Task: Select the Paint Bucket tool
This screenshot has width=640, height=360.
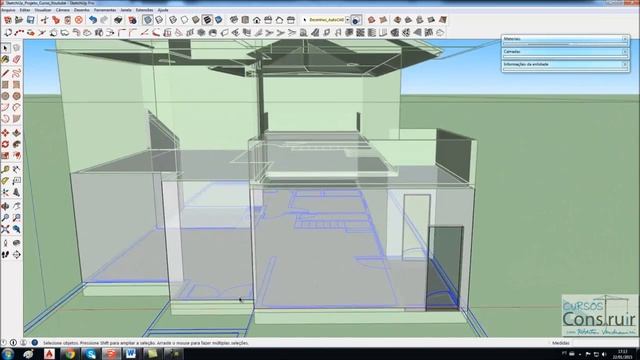Action: coord(5,60)
